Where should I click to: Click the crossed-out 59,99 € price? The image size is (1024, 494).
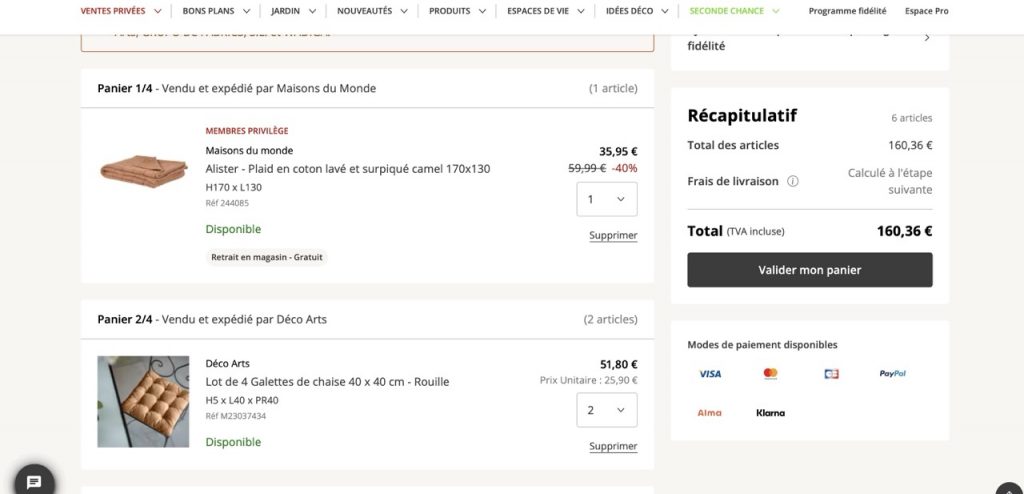(587, 168)
